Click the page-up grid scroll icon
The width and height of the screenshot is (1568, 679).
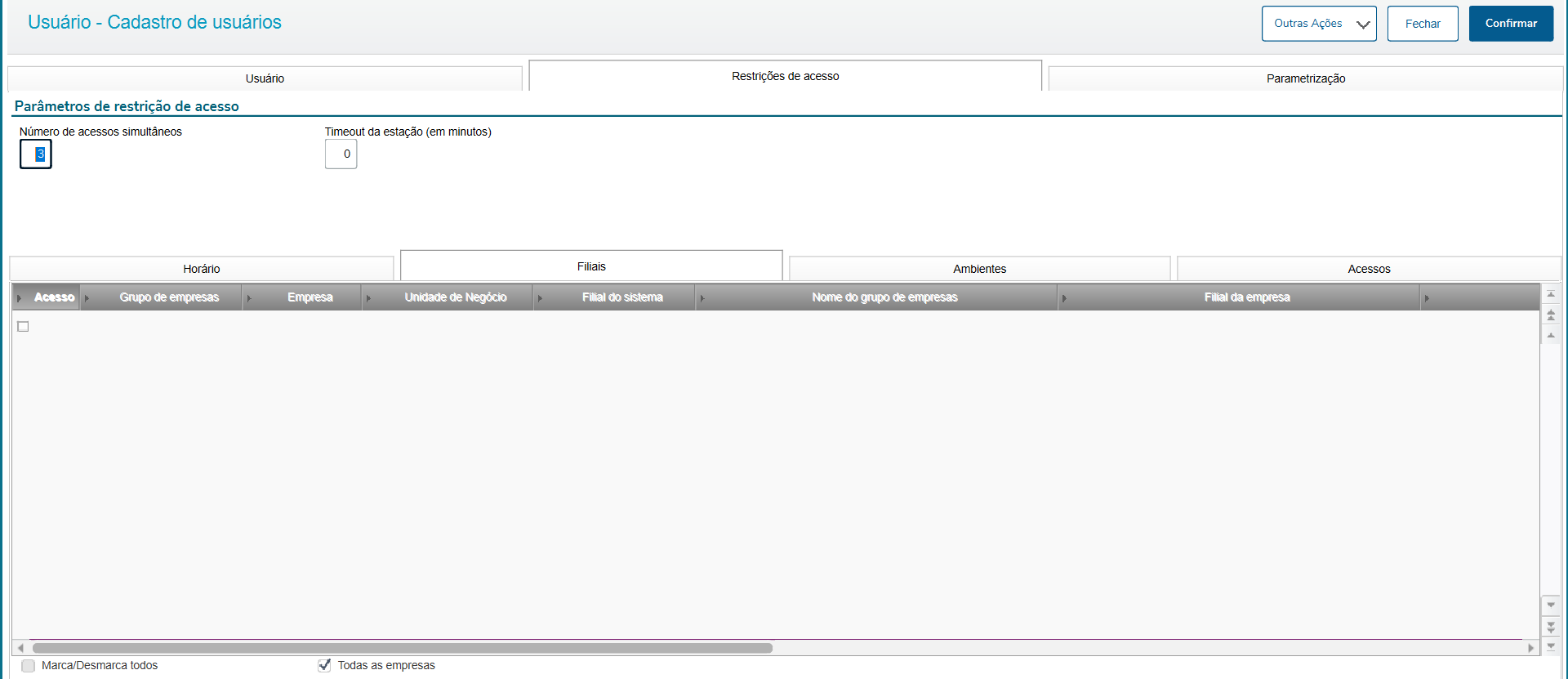(x=1551, y=315)
